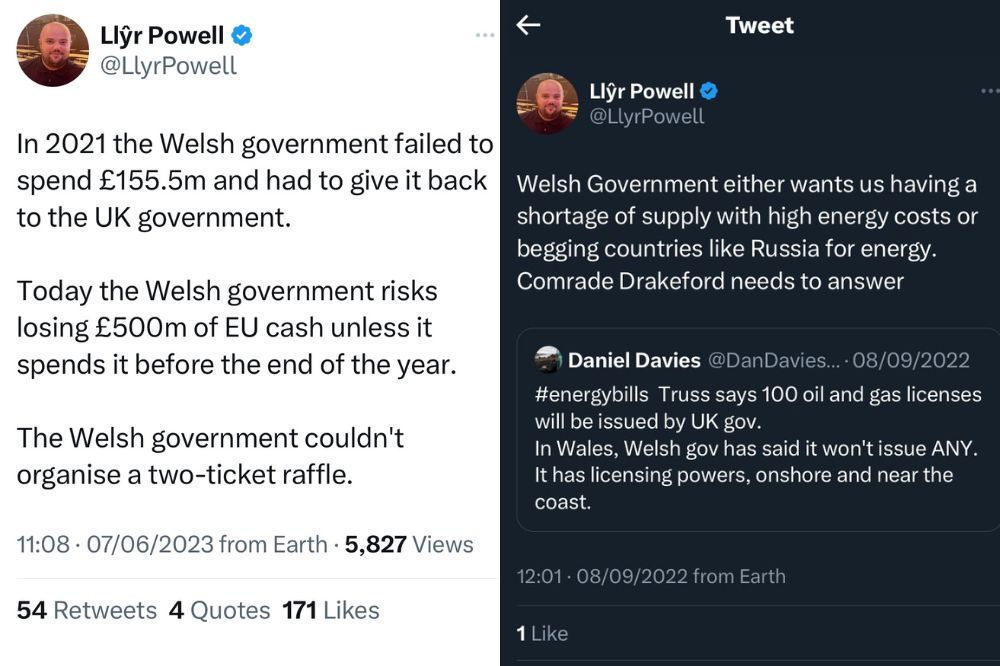Open Daniel Davies' small avatar in quoted tweet
The width and height of the screenshot is (1000, 666).
(548, 359)
